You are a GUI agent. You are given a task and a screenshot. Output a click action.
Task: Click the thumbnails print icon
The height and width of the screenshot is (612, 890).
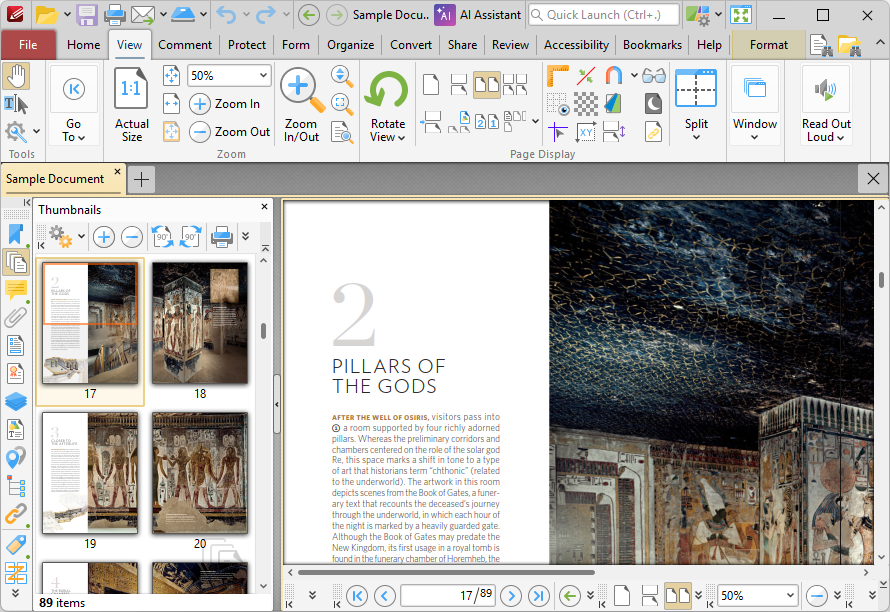point(221,237)
